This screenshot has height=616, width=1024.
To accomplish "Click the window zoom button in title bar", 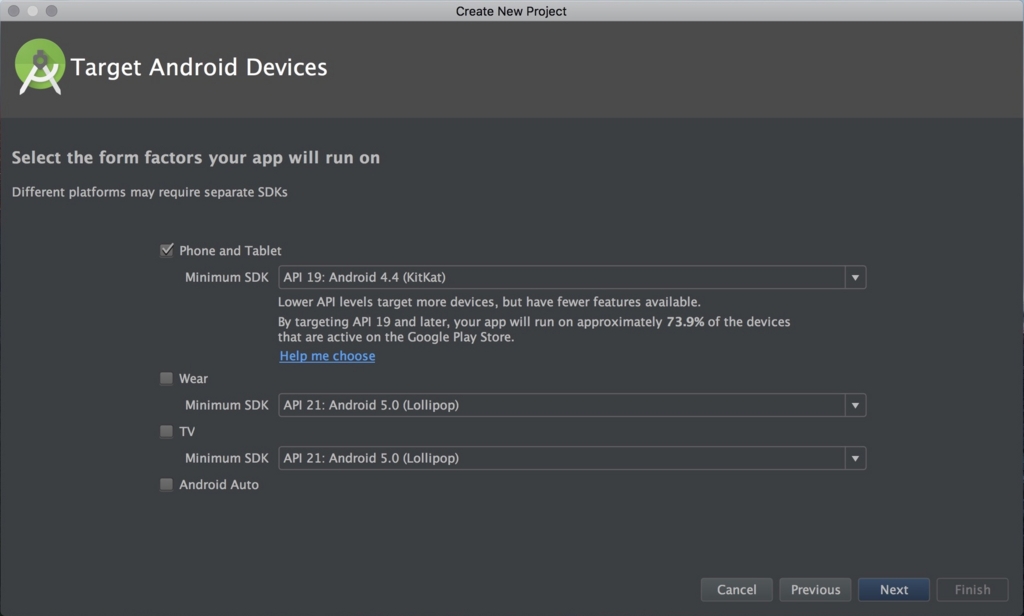I will (x=52, y=11).
